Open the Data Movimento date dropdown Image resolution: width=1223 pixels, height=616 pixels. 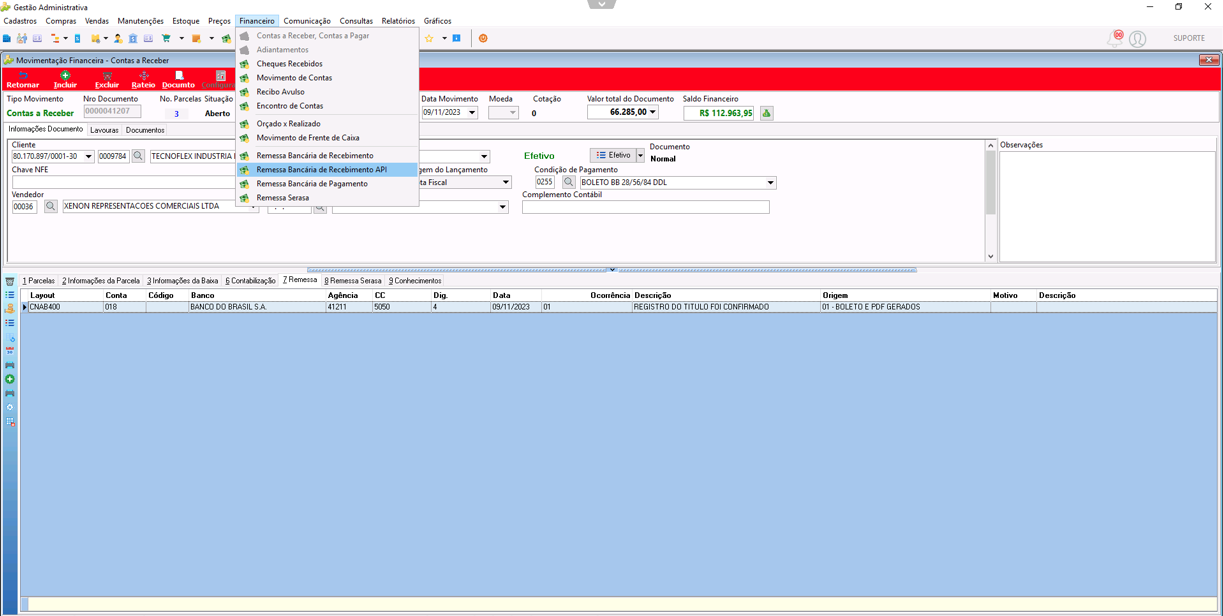(472, 113)
